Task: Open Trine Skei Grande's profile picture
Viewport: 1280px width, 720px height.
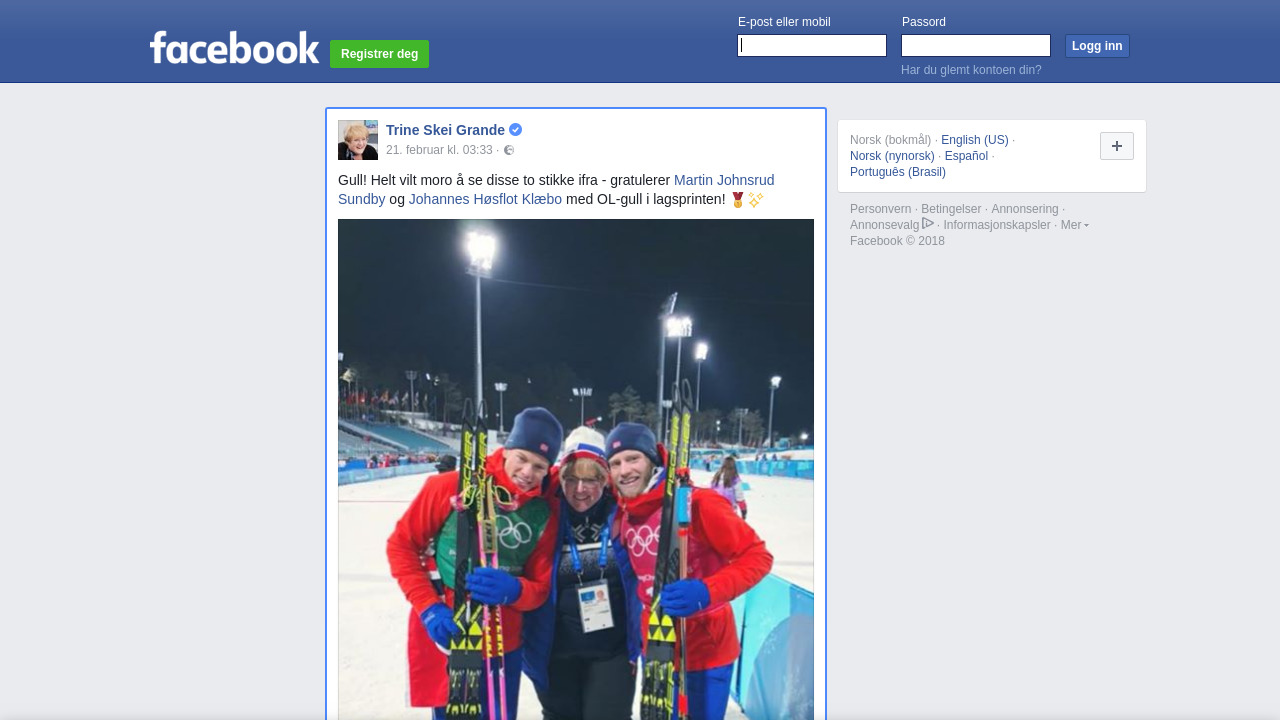Action: tap(358, 140)
